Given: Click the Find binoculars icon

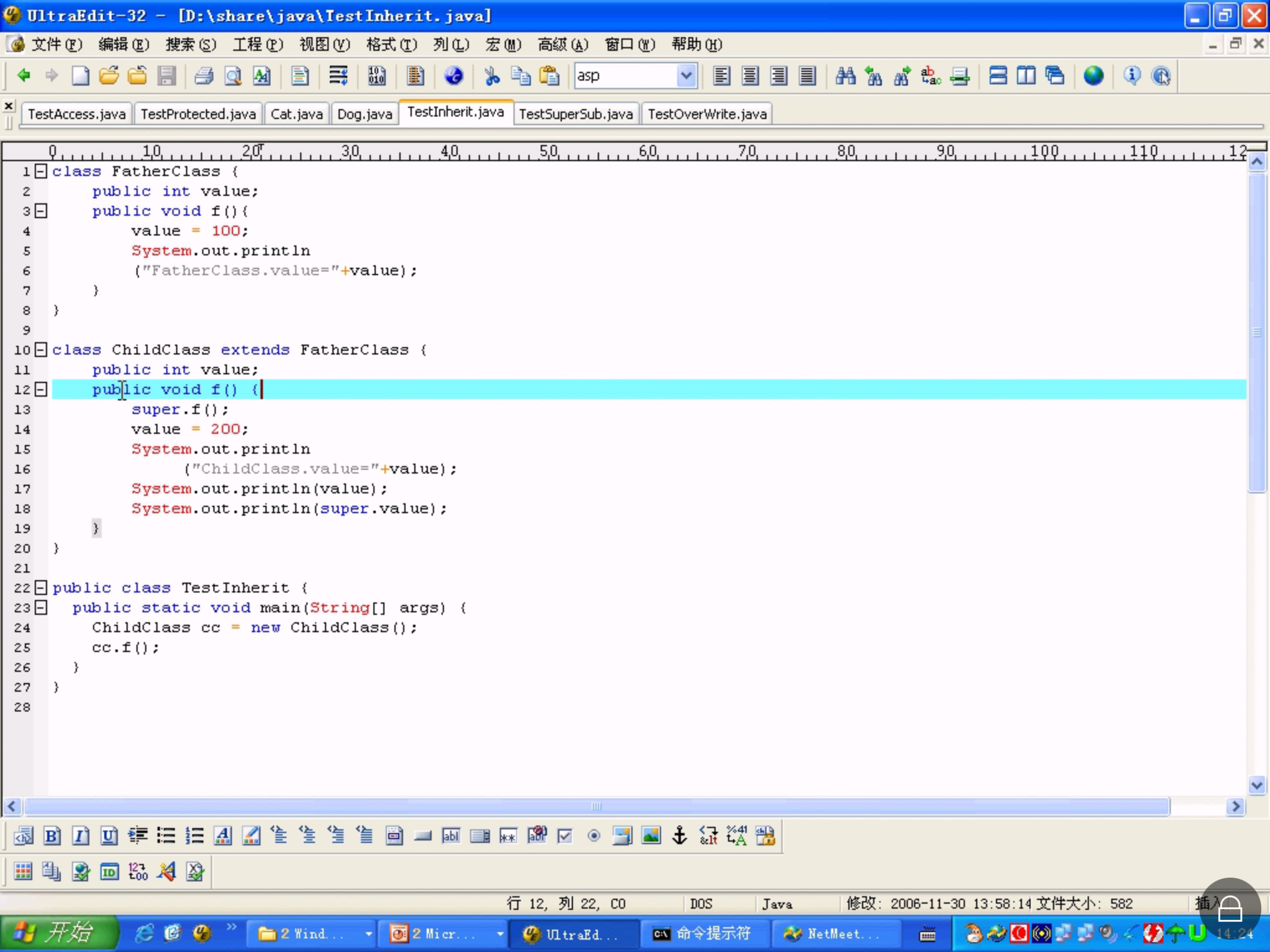Looking at the screenshot, I should click(845, 76).
